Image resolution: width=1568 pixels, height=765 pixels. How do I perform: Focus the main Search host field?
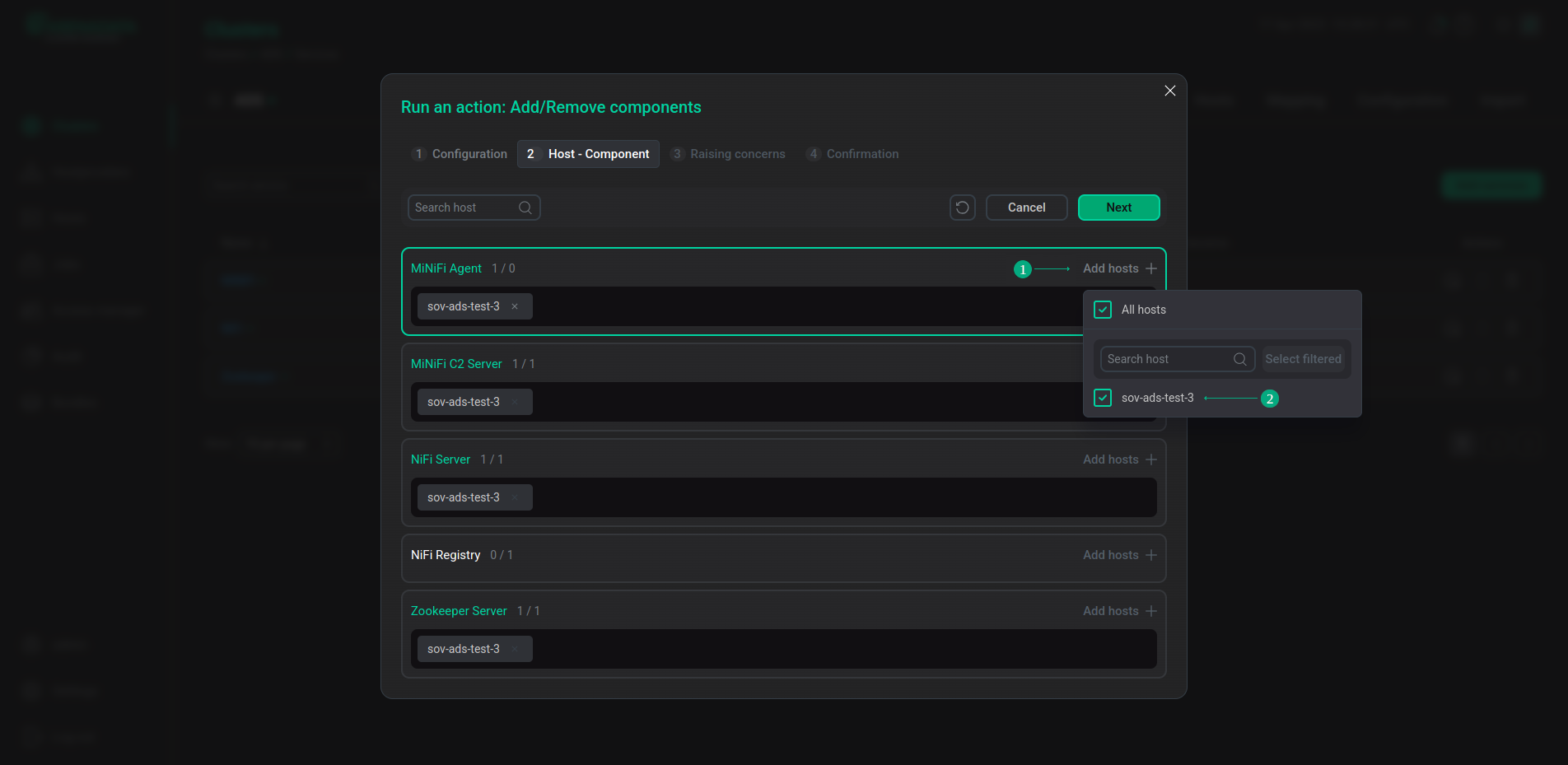(x=474, y=208)
